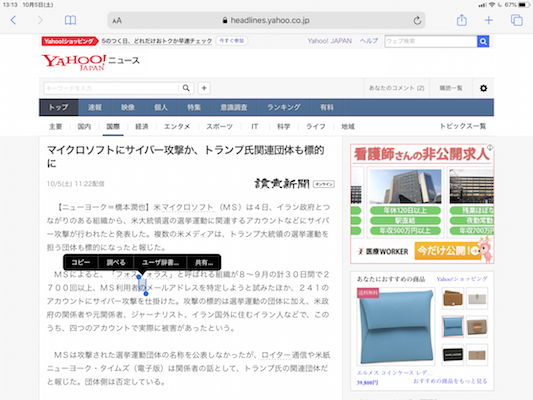
Task: Reload the page with refresh icon
Action: tap(417, 20)
